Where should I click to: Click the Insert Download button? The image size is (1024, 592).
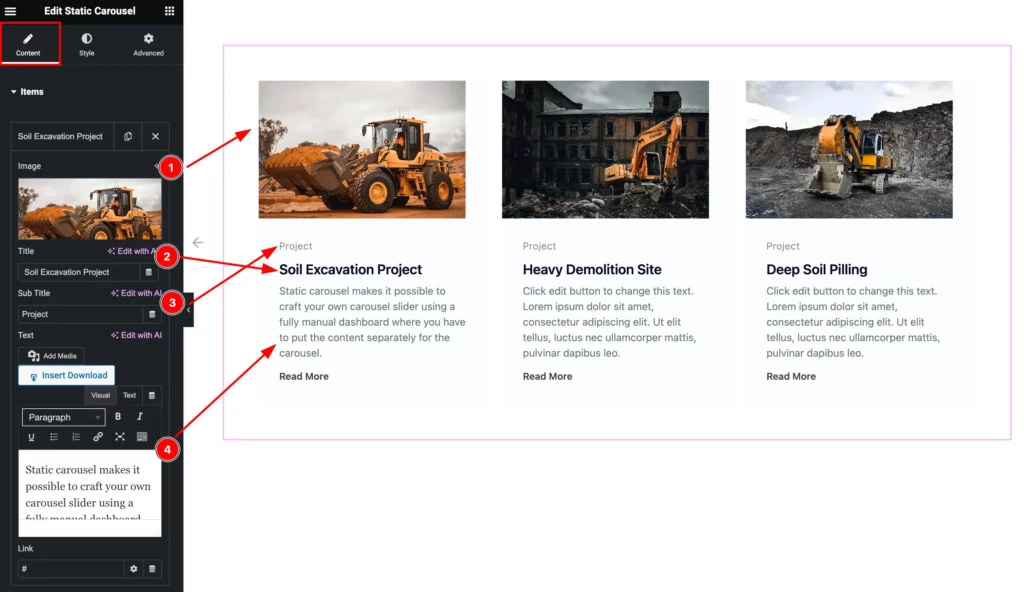click(x=67, y=376)
